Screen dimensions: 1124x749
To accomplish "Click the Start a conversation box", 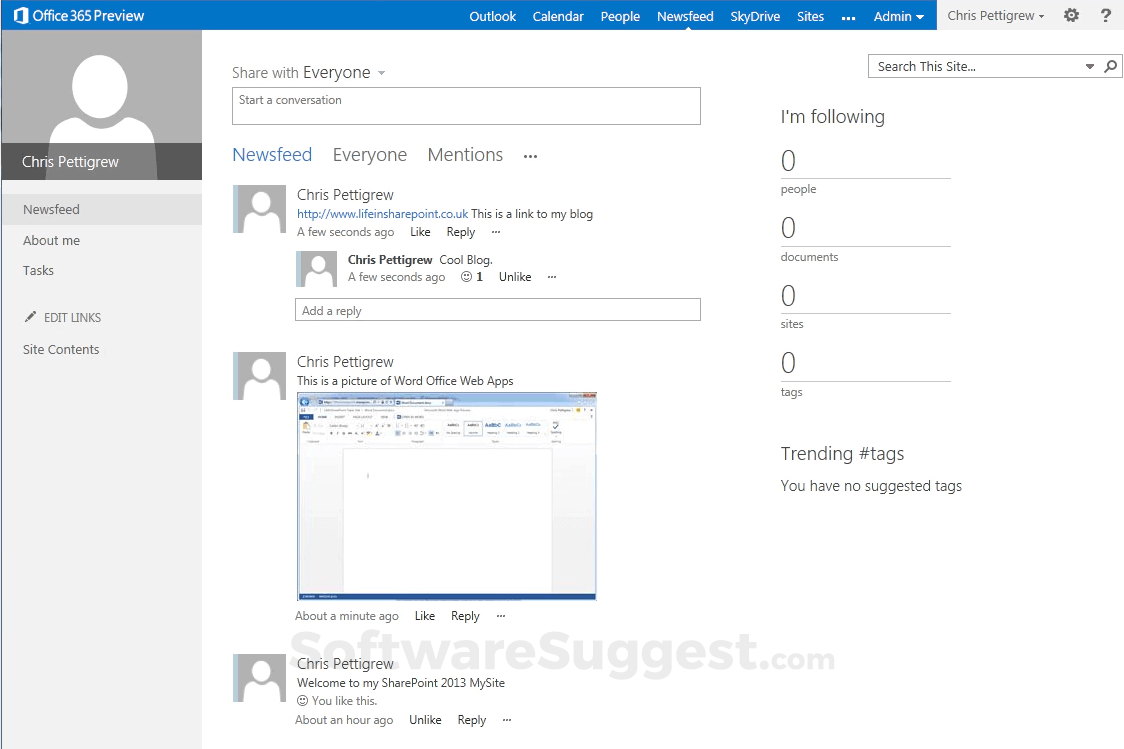I will tap(466, 106).
